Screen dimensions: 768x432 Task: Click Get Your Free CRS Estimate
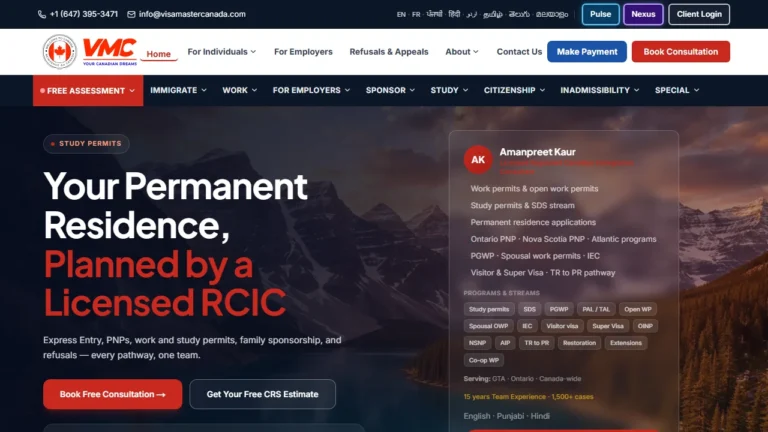pos(263,394)
